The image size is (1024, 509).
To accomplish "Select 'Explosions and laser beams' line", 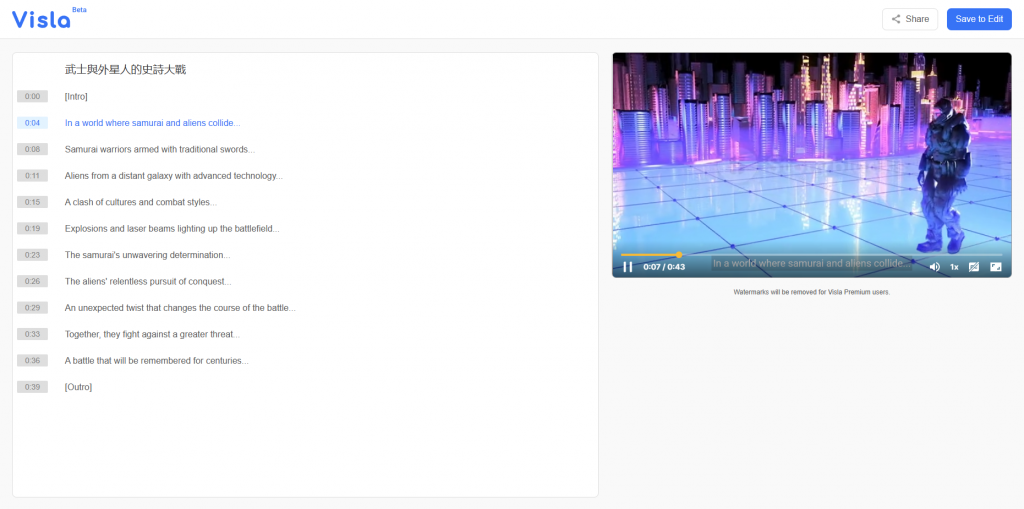I will point(172,229).
